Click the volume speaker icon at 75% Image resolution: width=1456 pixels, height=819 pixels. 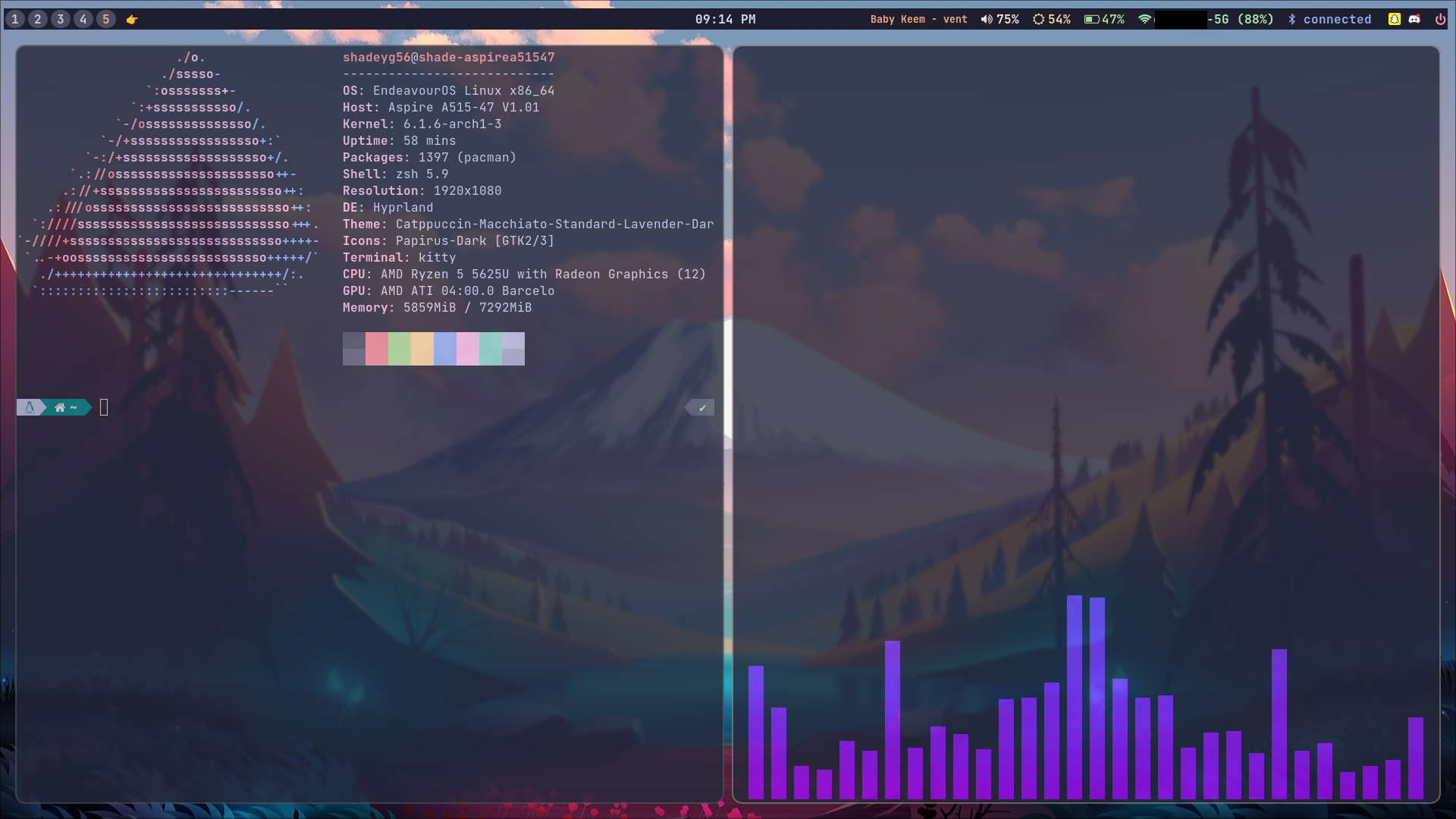(986, 19)
